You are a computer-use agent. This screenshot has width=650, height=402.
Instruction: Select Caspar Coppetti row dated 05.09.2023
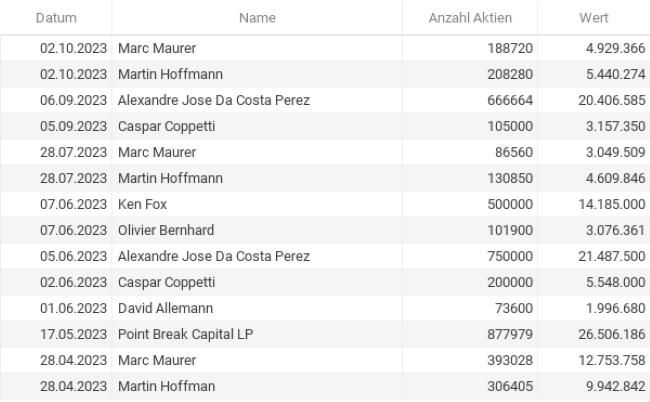(x=325, y=126)
